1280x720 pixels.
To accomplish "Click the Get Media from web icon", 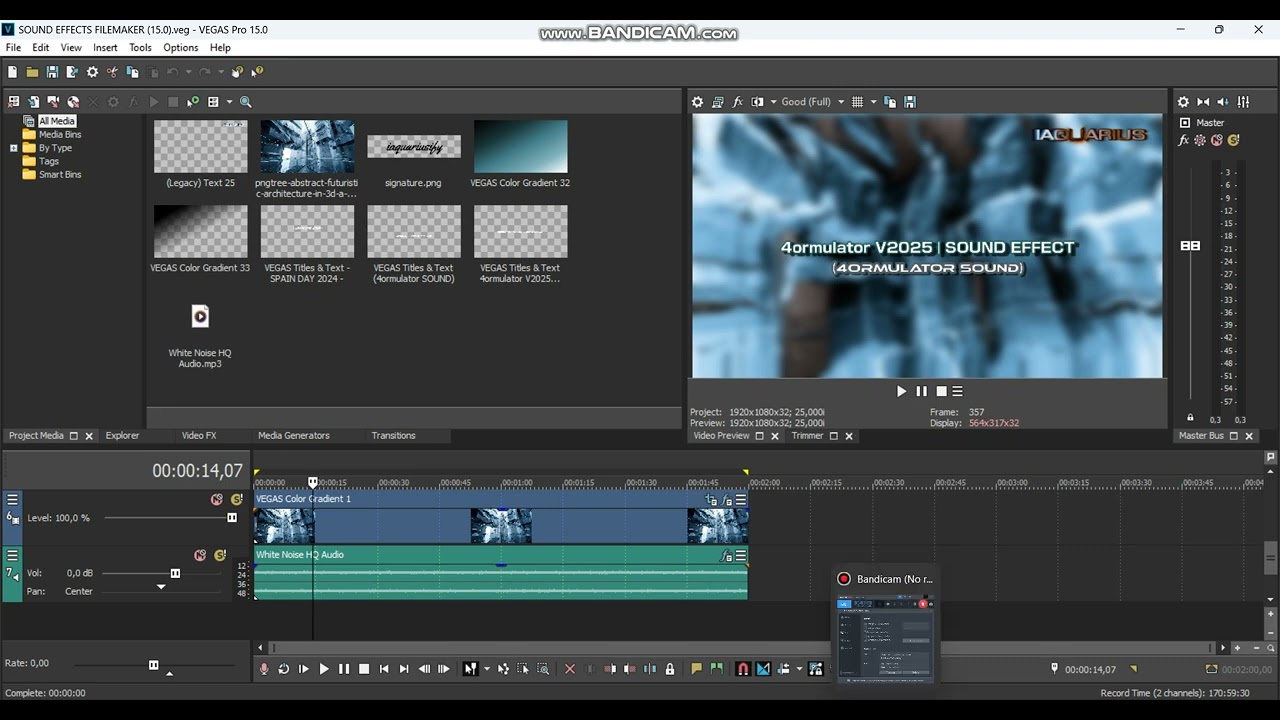I will (73, 102).
